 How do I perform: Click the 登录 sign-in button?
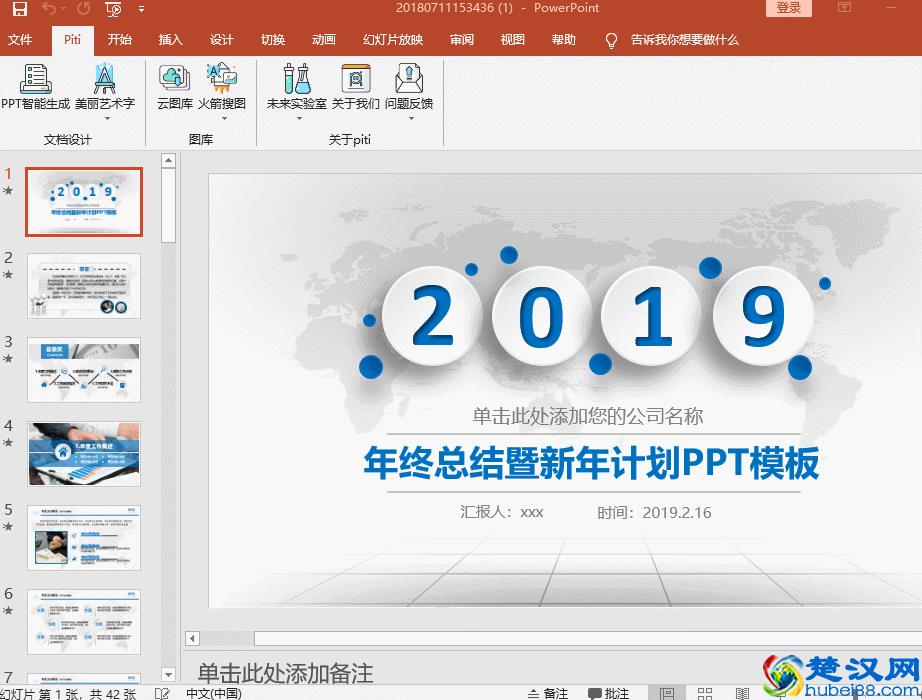[788, 9]
